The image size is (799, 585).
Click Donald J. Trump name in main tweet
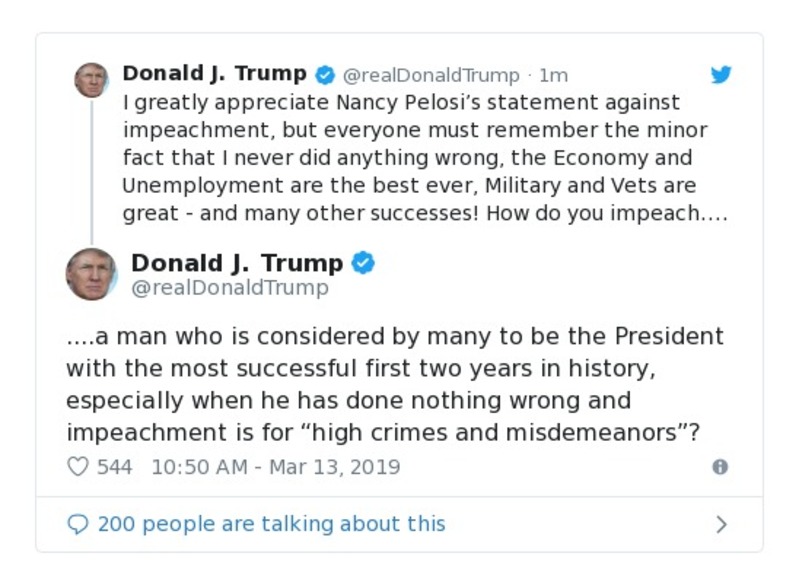[x=237, y=263]
